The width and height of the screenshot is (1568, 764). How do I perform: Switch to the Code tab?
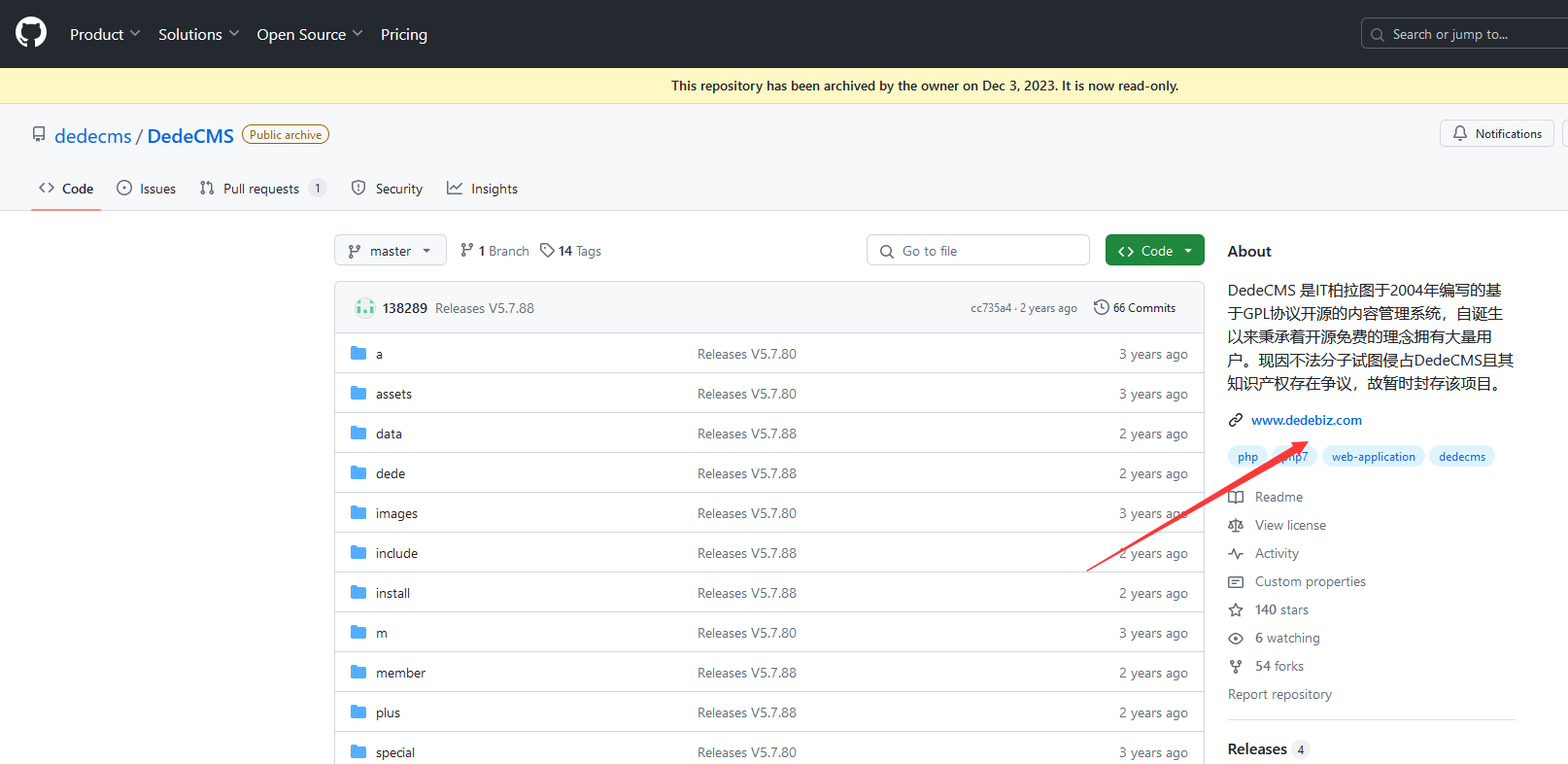click(66, 189)
